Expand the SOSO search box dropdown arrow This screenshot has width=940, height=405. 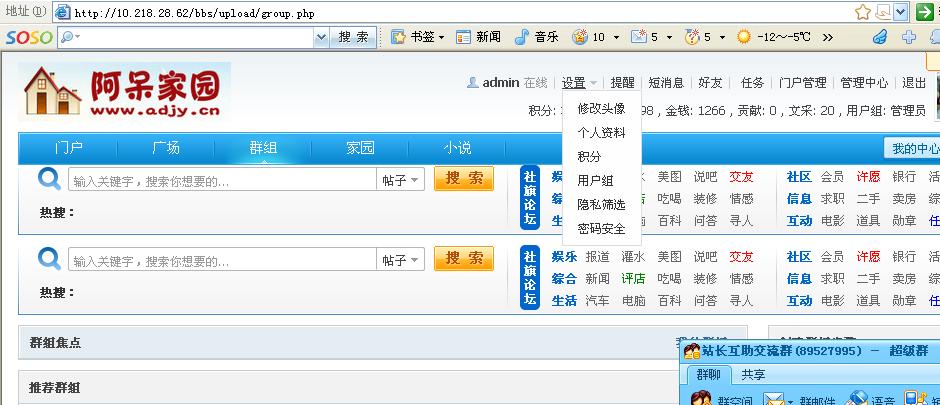[321, 37]
